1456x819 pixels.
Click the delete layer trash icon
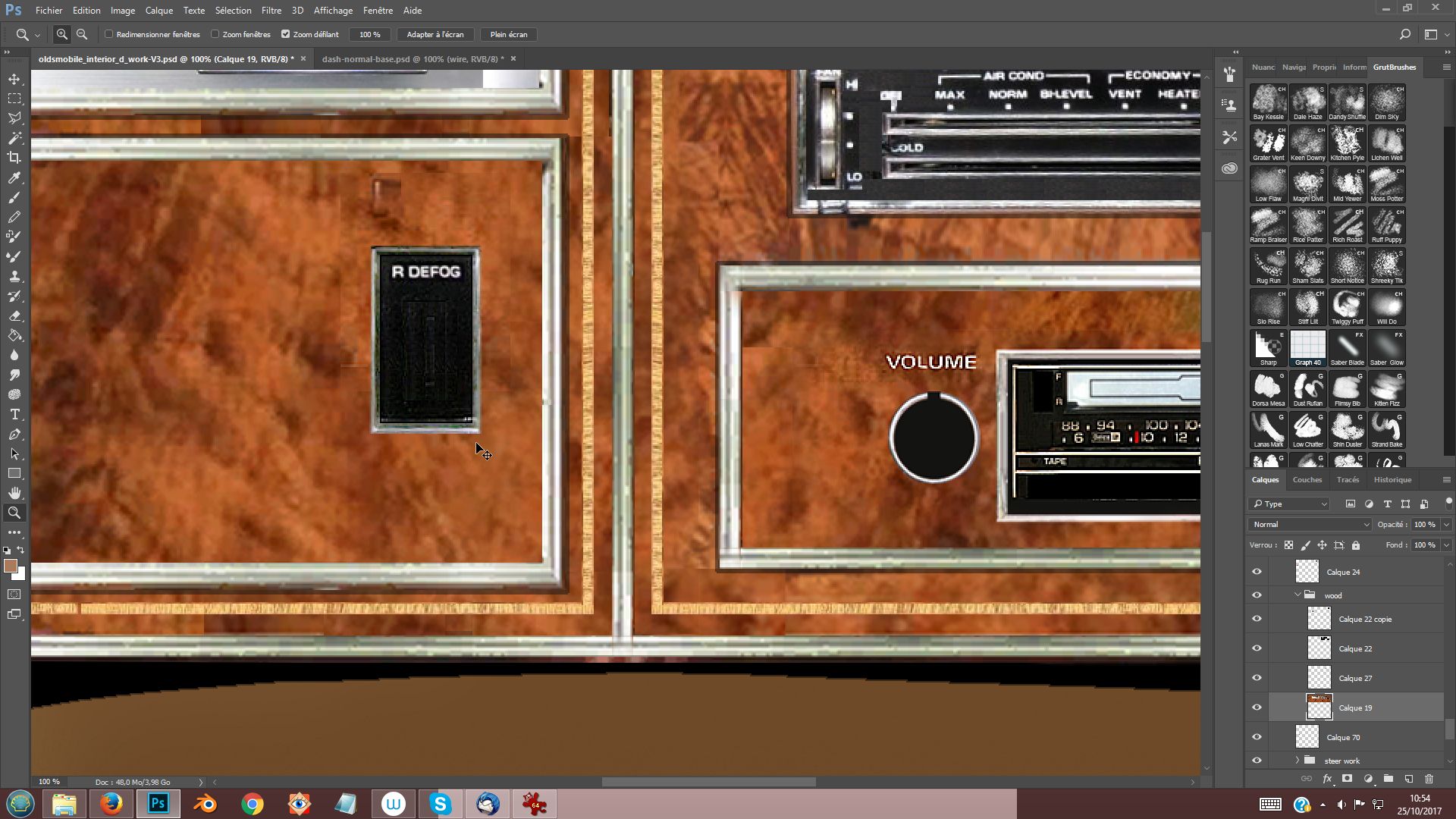tap(1429, 779)
